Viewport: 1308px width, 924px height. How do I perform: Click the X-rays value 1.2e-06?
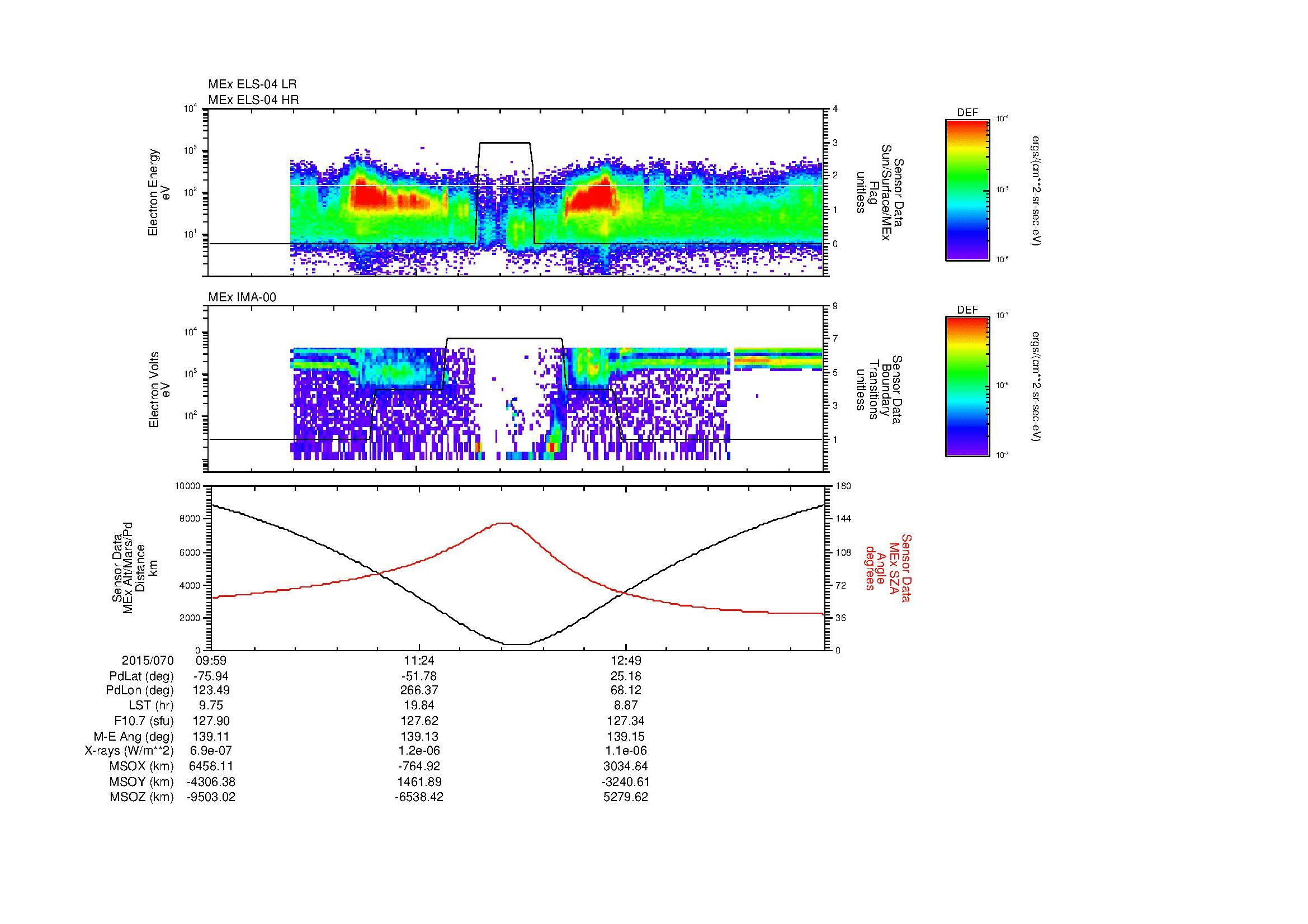(419, 751)
